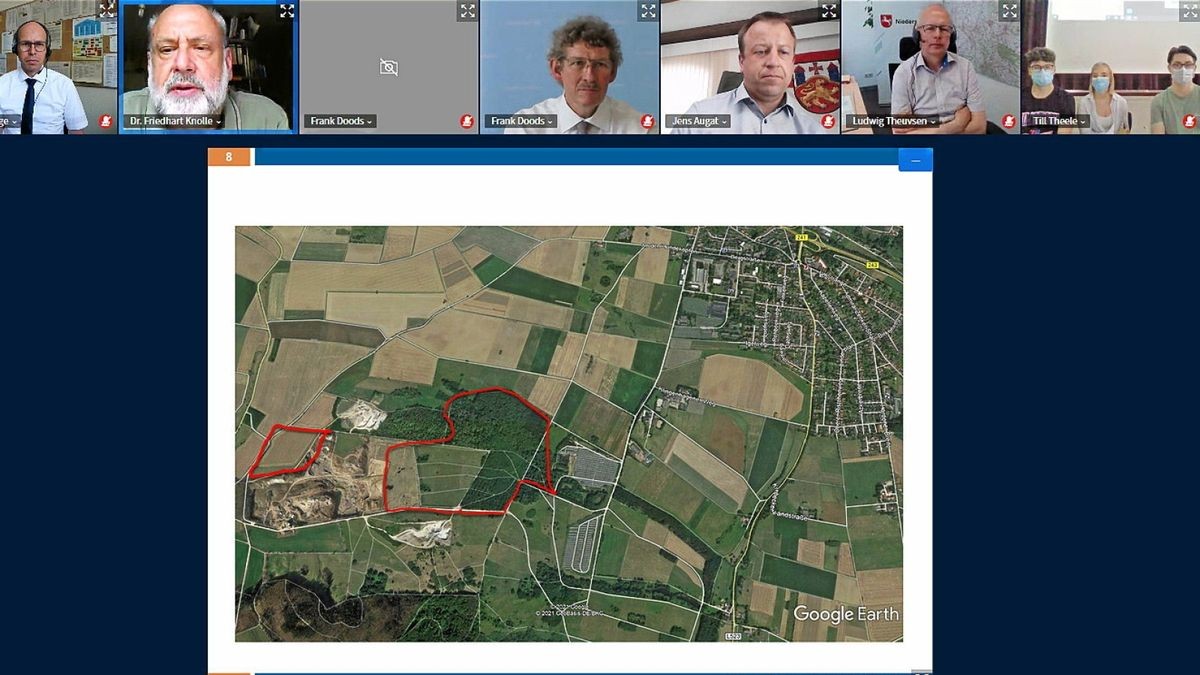The image size is (1200, 675).
Task: Maximize Ludwig Theuvsen's video tile
Action: click(1009, 11)
